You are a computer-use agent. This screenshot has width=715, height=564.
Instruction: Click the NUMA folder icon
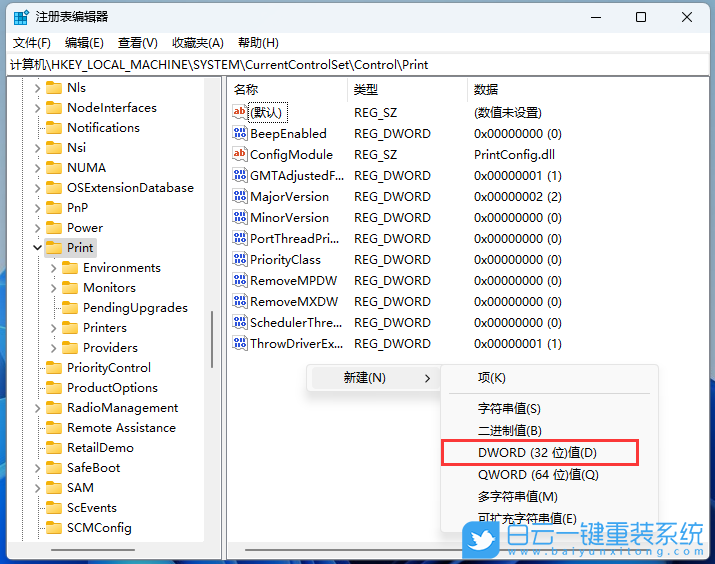pos(54,168)
